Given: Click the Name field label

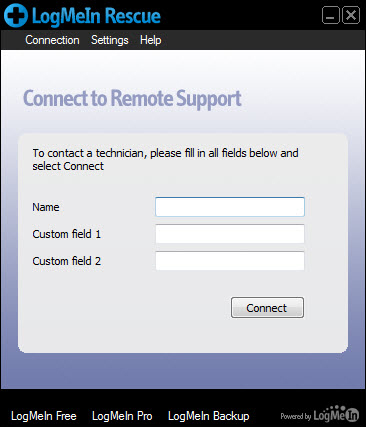Looking at the screenshot, I should [46, 207].
